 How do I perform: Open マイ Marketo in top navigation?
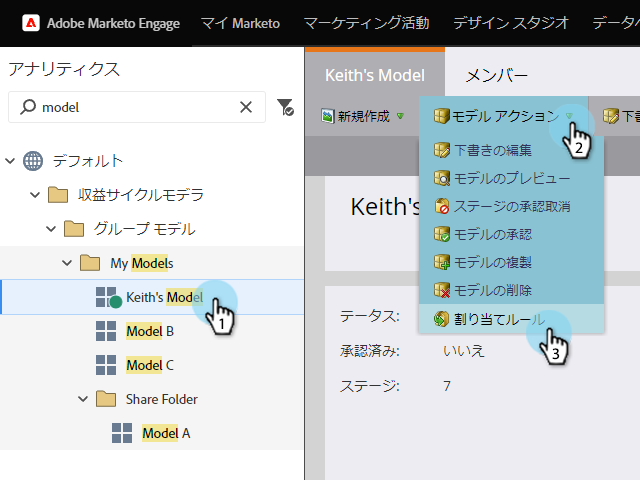[x=240, y=23]
